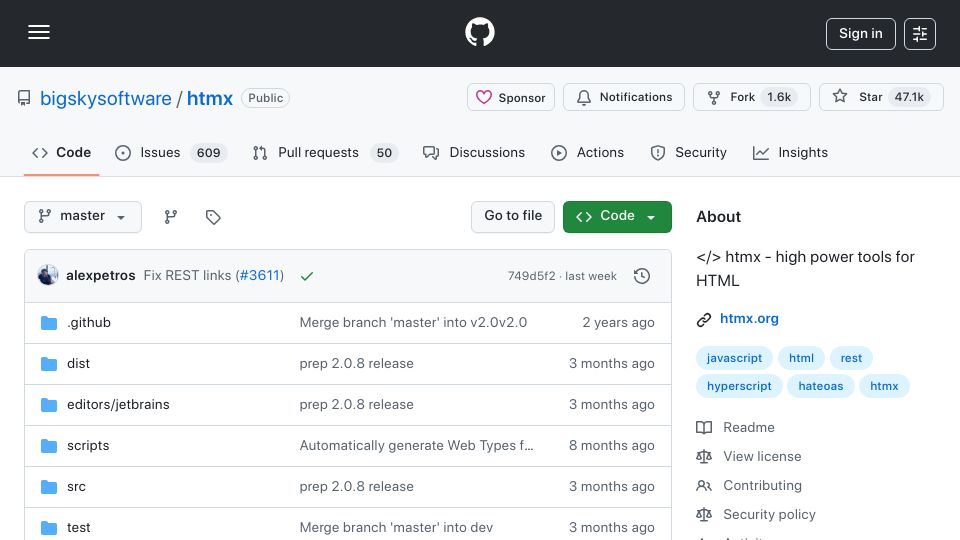Go to GitHub homepage via Octocat logo

pyautogui.click(x=479, y=32)
